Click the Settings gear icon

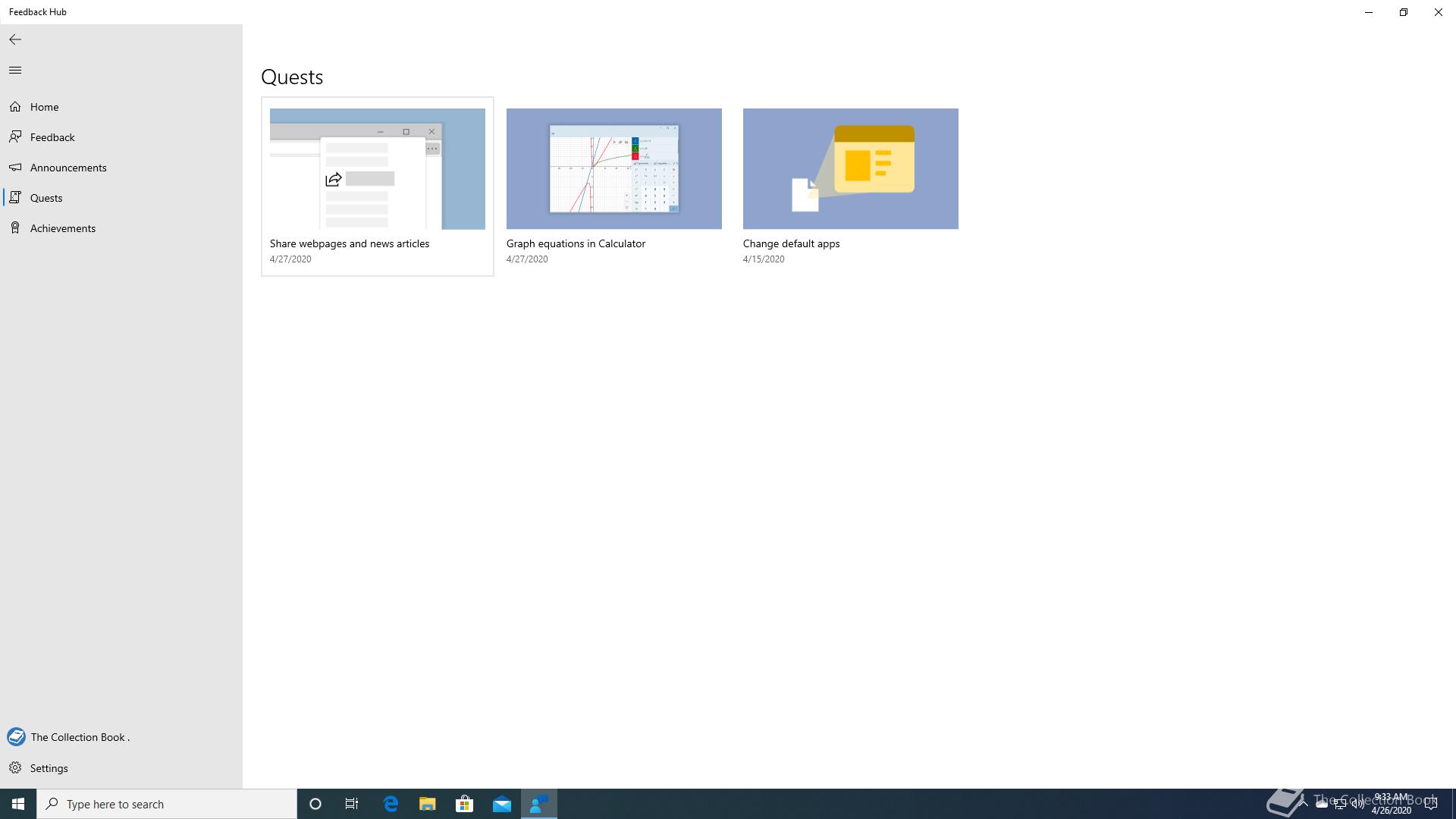15,768
